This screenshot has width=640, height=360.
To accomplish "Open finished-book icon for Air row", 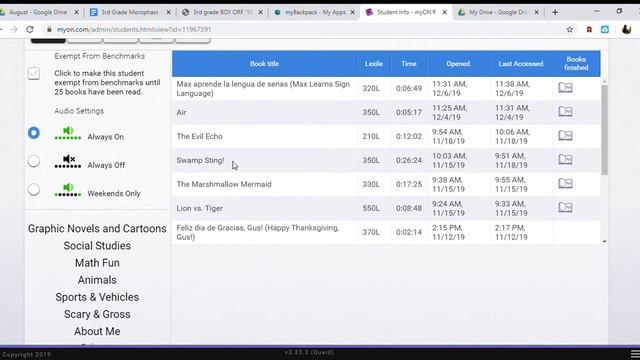I will (x=565, y=111).
